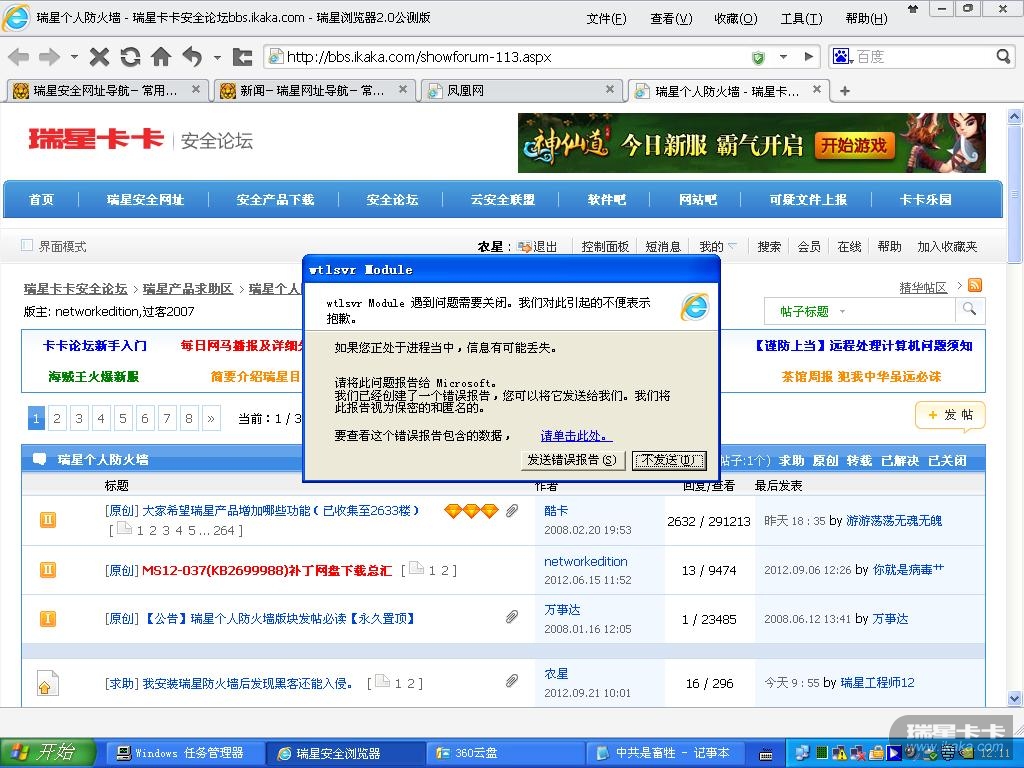Click paperclip attachment icon on 【公告】 thread
This screenshot has width=1024, height=768.
pos(512,616)
